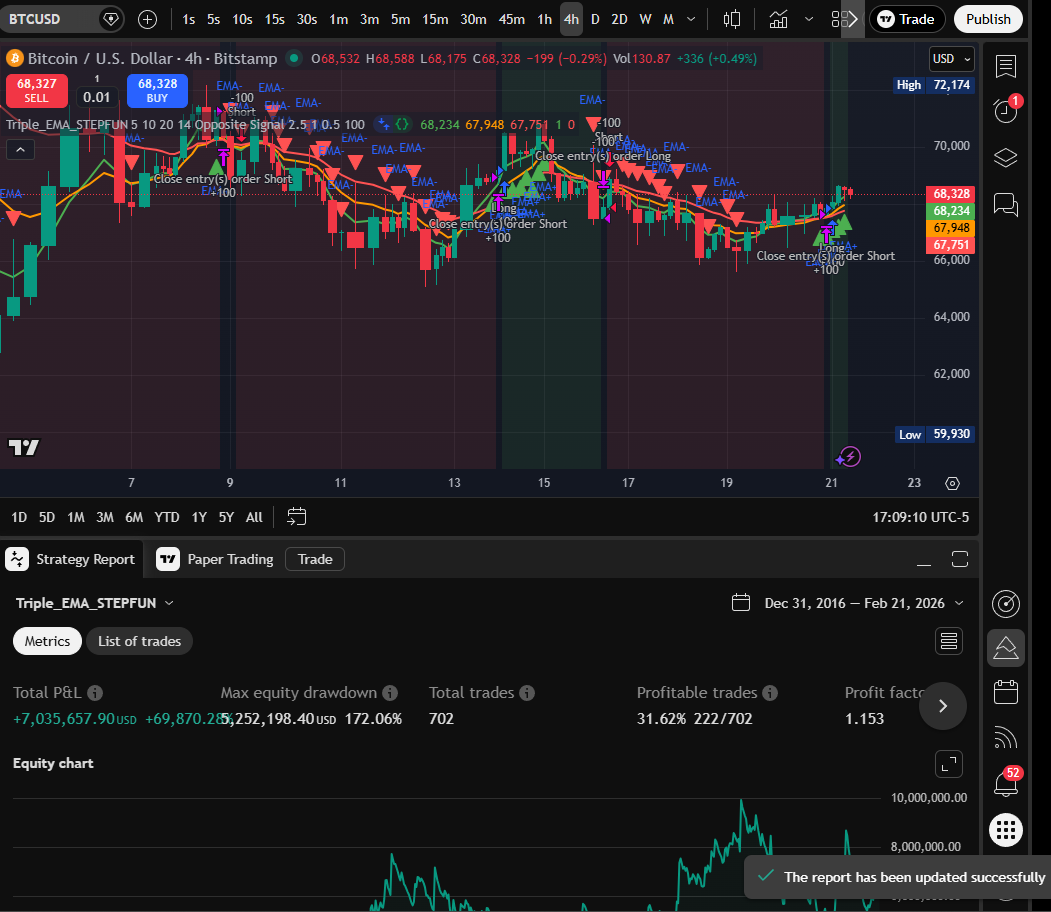Open the USD currency dropdown on price scale

[x=948, y=58]
